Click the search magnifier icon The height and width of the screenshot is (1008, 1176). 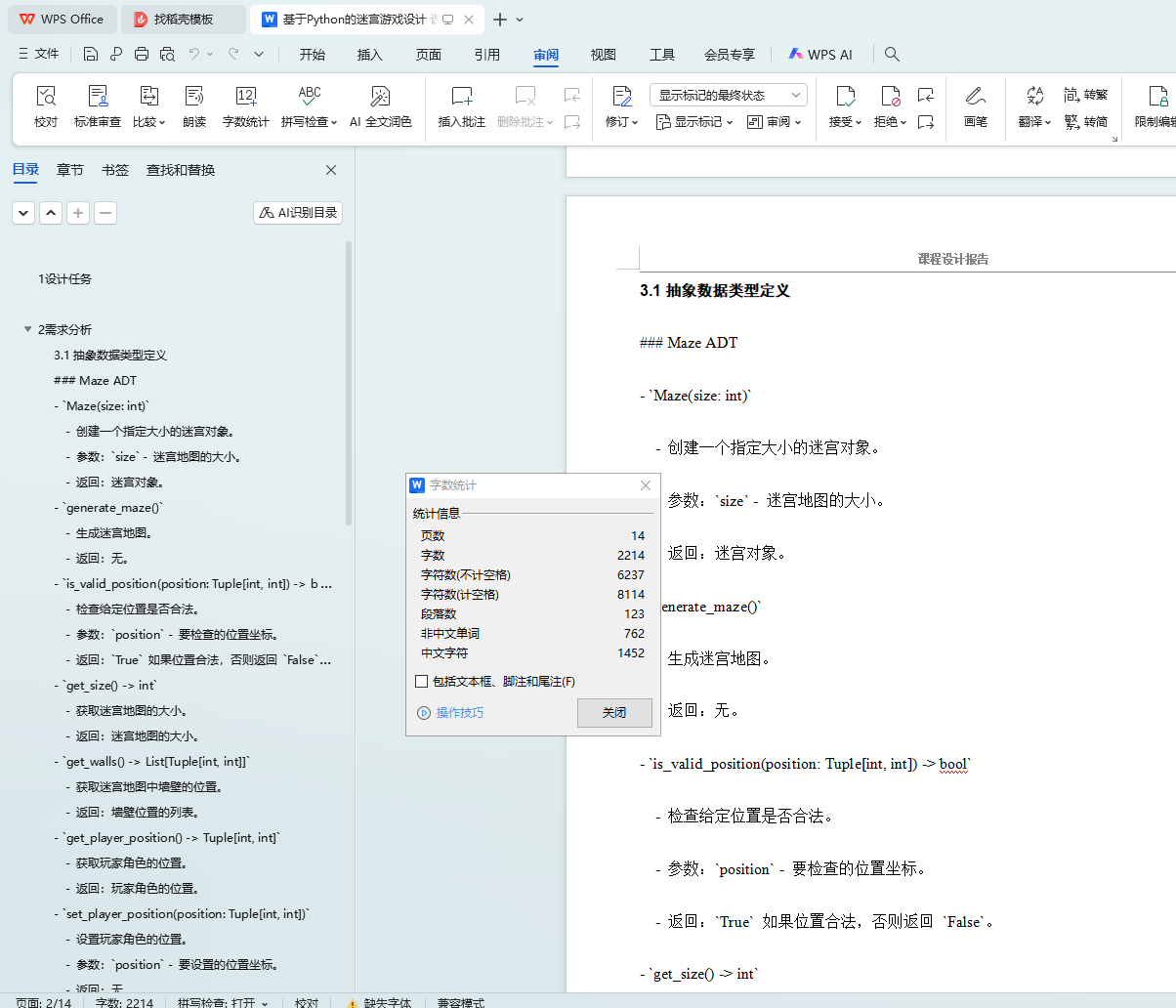(x=892, y=55)
